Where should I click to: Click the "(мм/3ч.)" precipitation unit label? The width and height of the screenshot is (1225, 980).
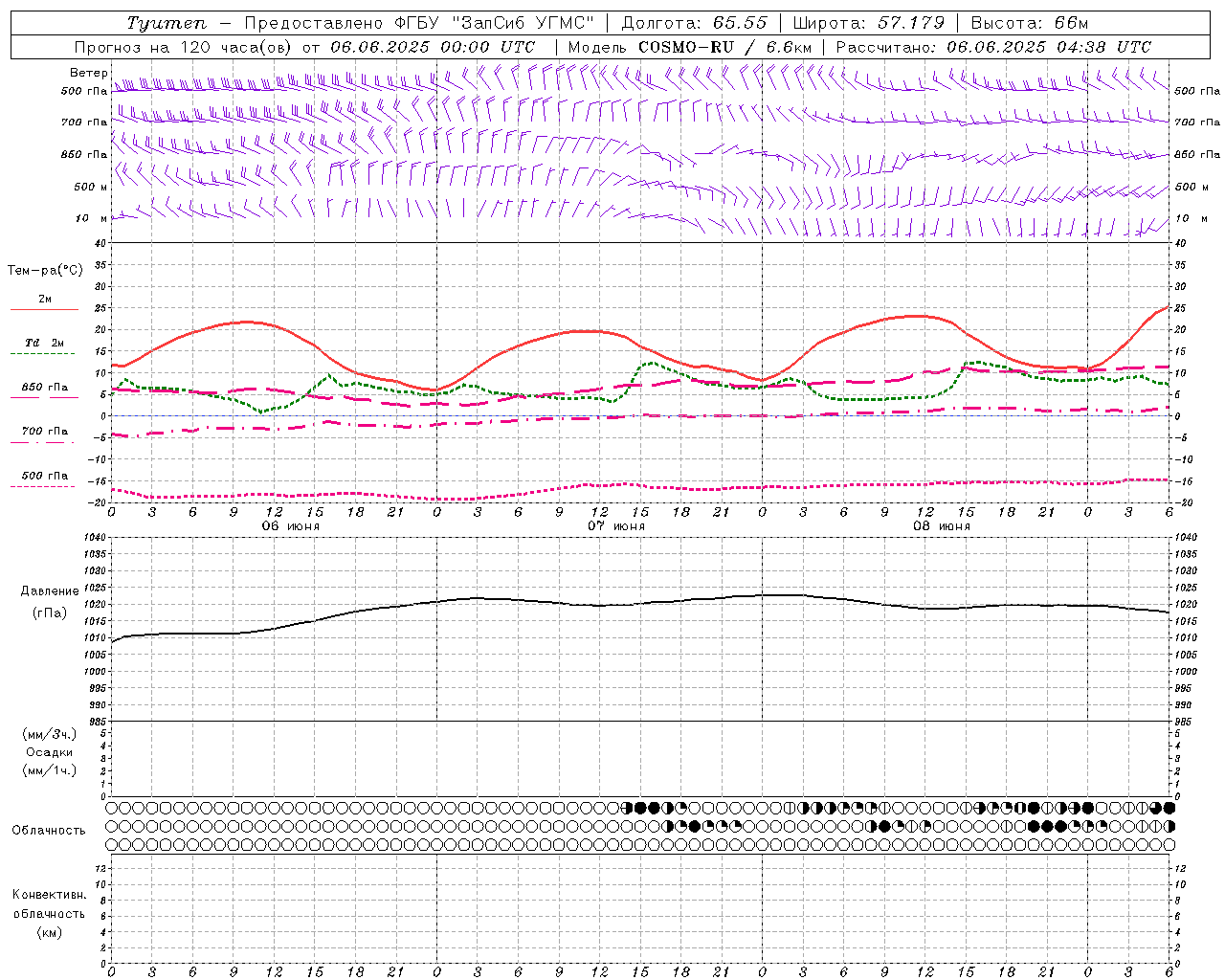50,734
